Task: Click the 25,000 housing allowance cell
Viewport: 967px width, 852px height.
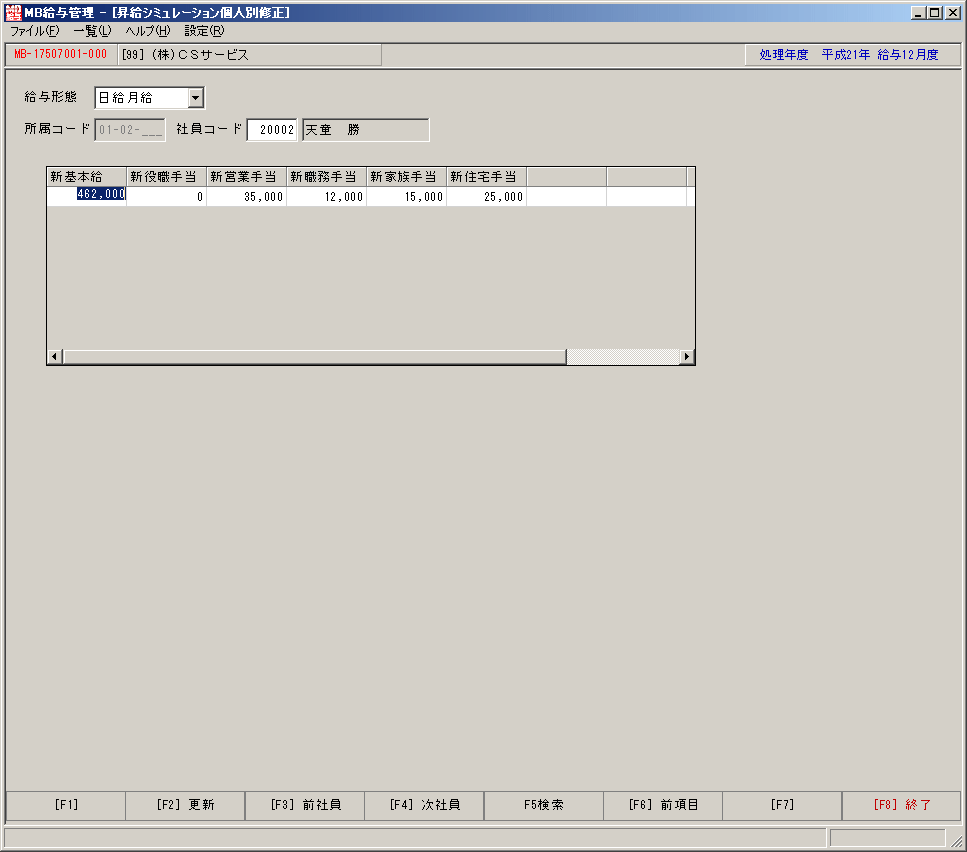Action: click(x=487, y=197)
